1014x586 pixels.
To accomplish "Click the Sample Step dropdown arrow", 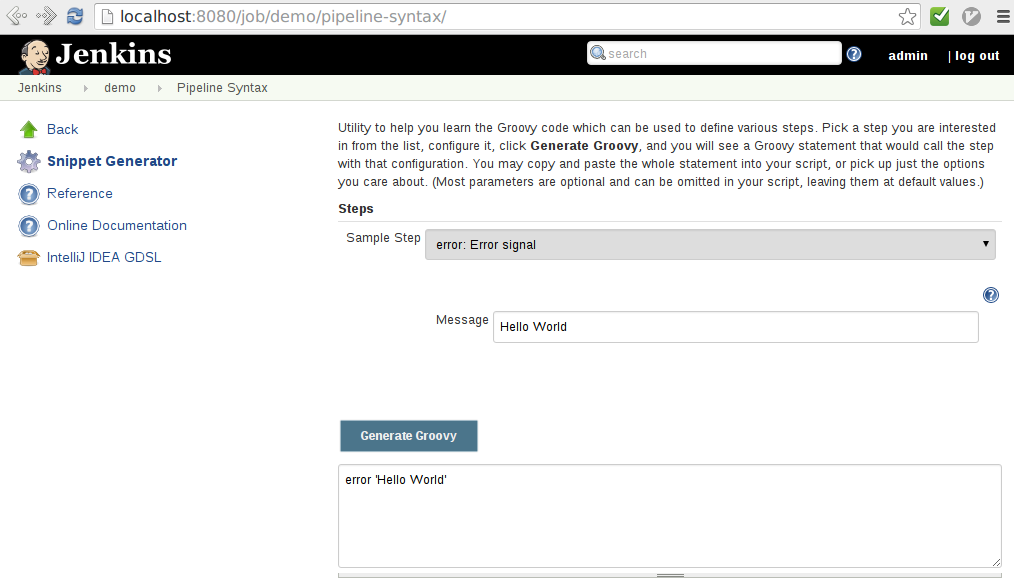I will pyautogui.click(x=985, y=244).
